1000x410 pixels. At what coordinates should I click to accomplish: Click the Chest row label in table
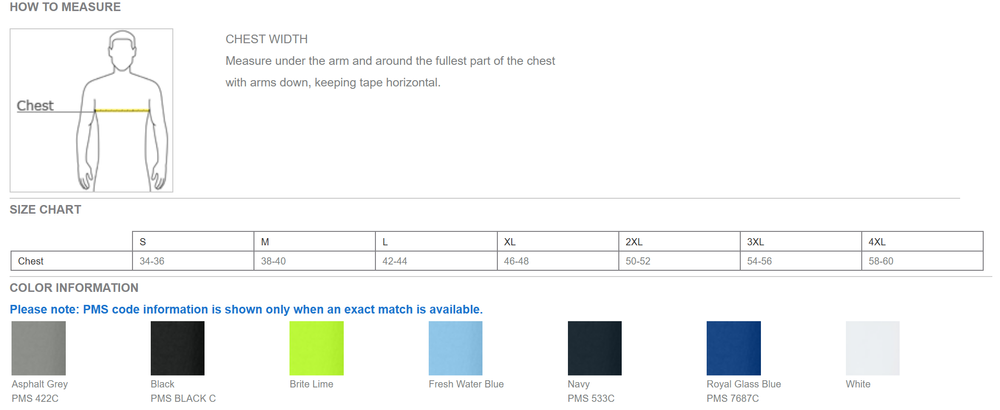point(31,261)
